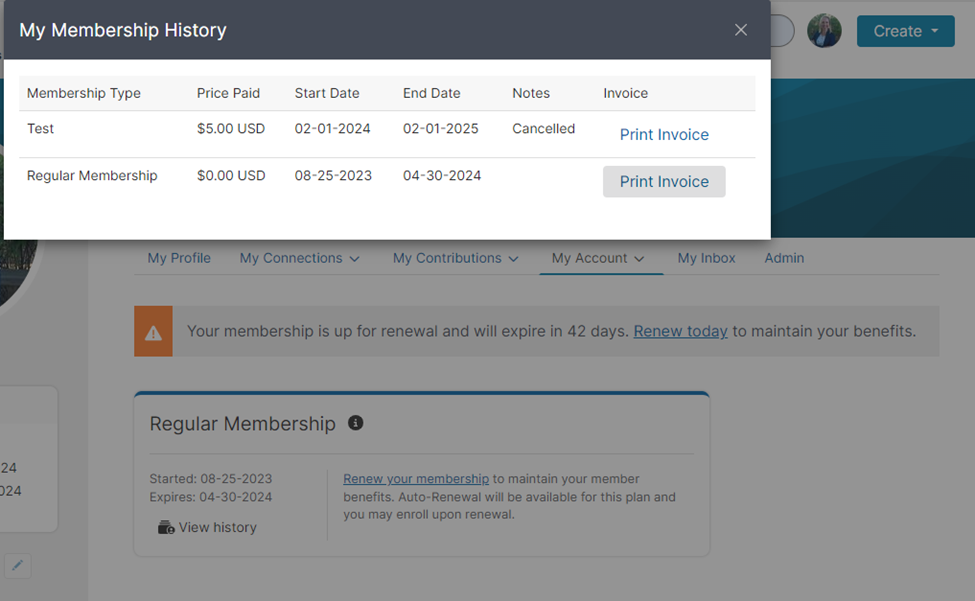The image size is (975, 601).
Task: Click the Renew your membership link
Action: point(416,479)
